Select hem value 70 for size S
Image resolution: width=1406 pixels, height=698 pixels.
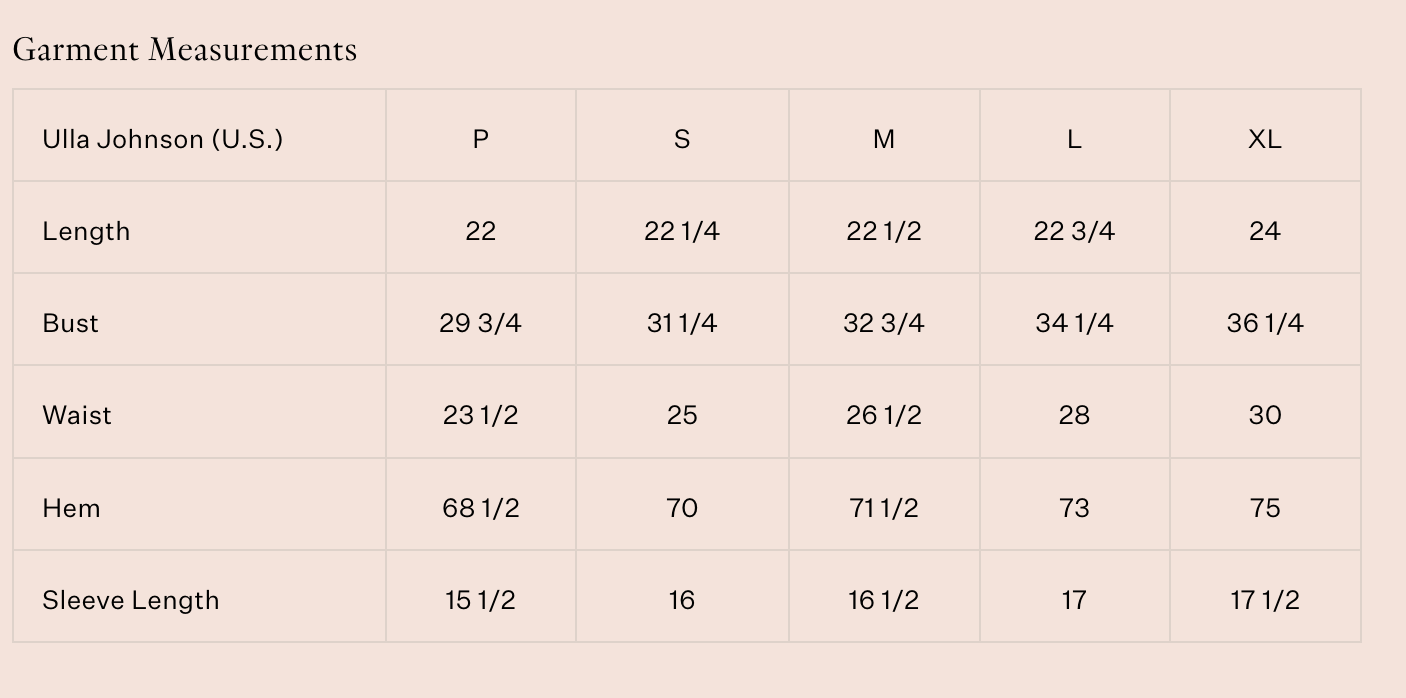(682, 508)
